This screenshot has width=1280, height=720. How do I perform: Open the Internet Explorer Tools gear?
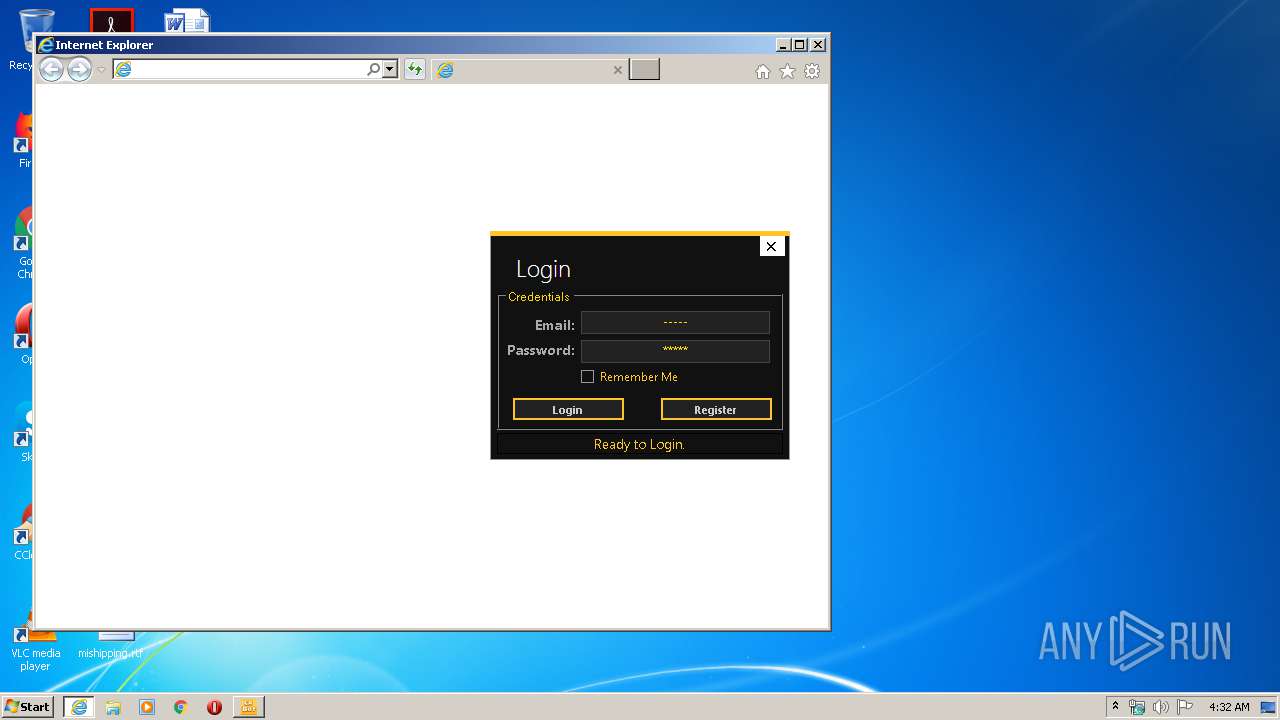(x=812, y=71)
